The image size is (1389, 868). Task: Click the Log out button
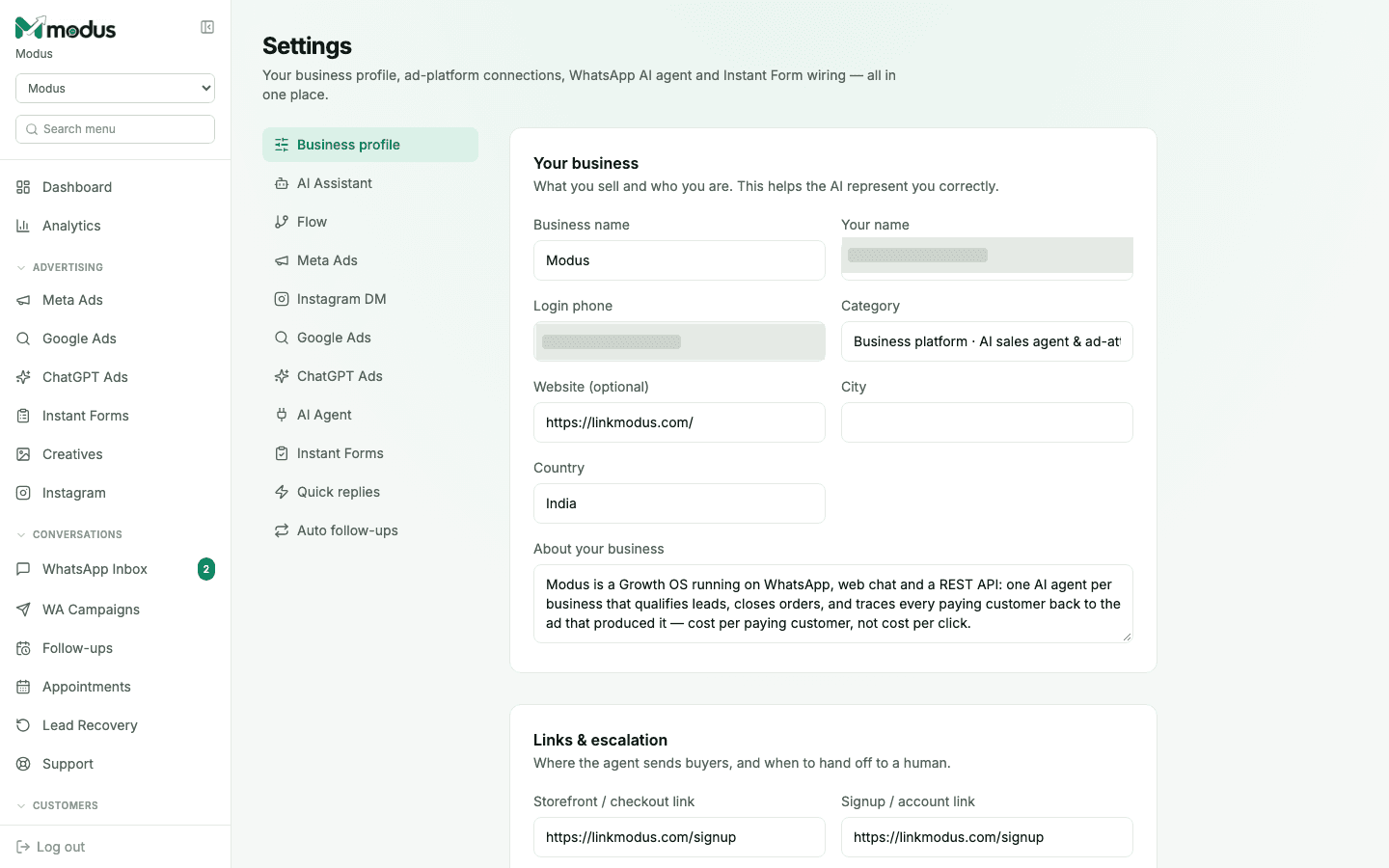click(51, 847)
